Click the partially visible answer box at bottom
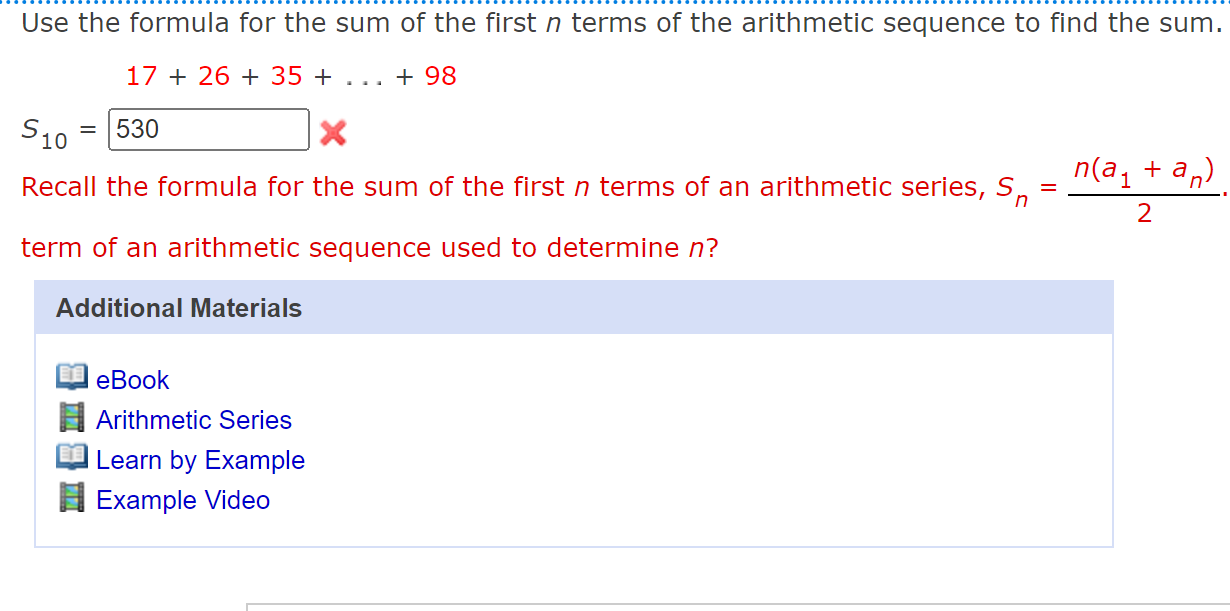This screenshot has height=611, width=1230. [x=600, y=607]
